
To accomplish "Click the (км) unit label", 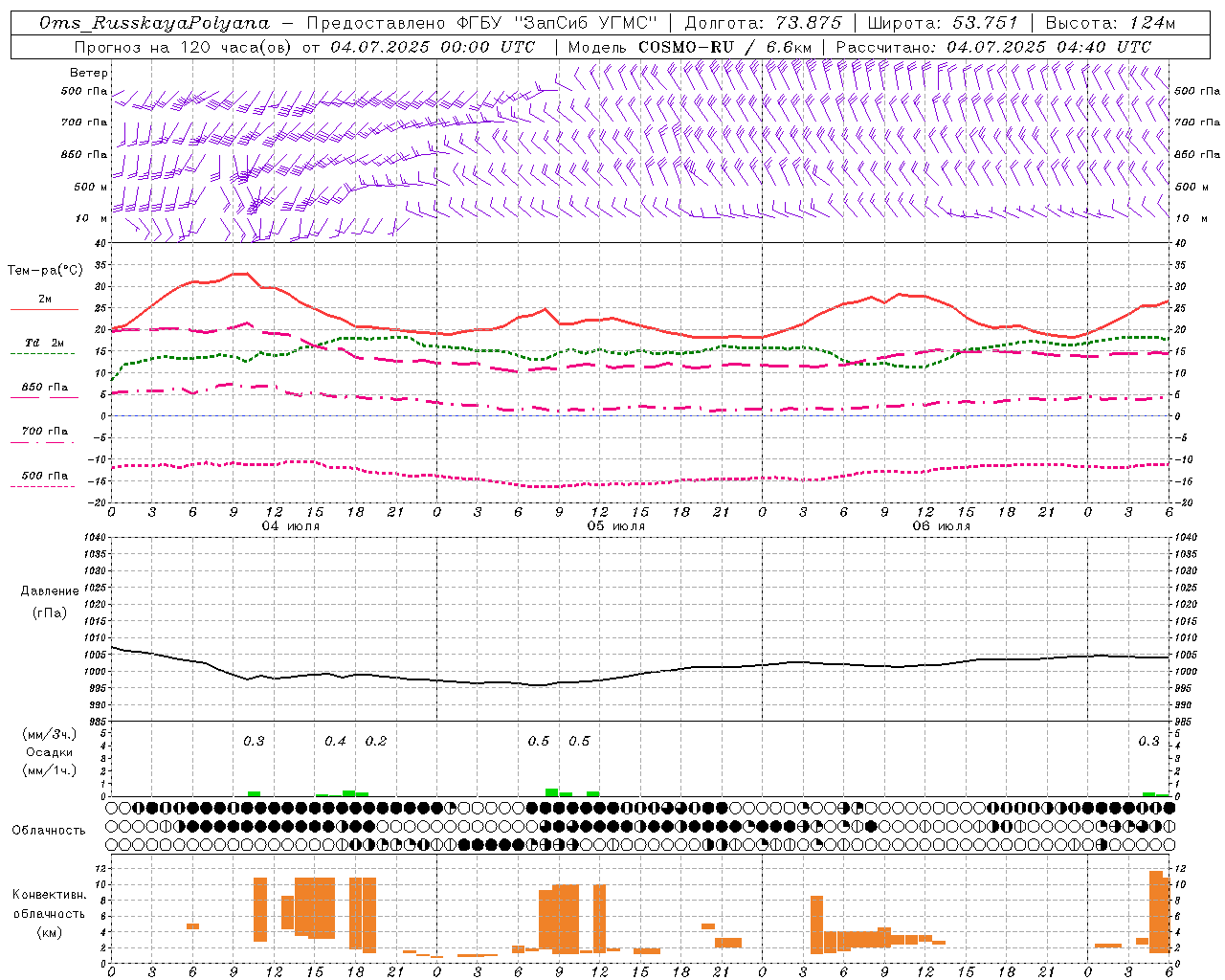I will (50, 932).
